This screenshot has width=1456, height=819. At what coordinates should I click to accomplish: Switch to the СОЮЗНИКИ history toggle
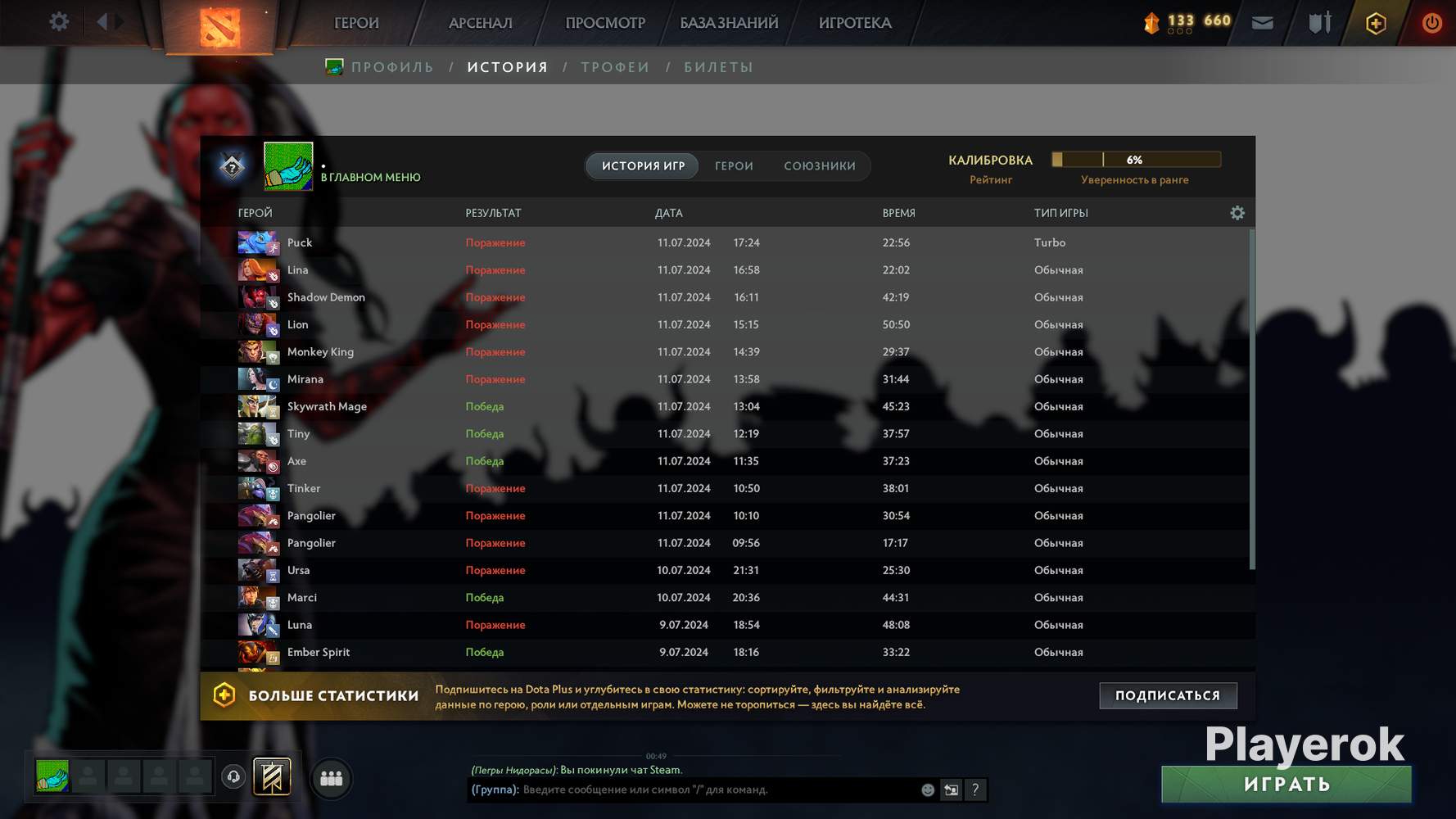point(820,166)
